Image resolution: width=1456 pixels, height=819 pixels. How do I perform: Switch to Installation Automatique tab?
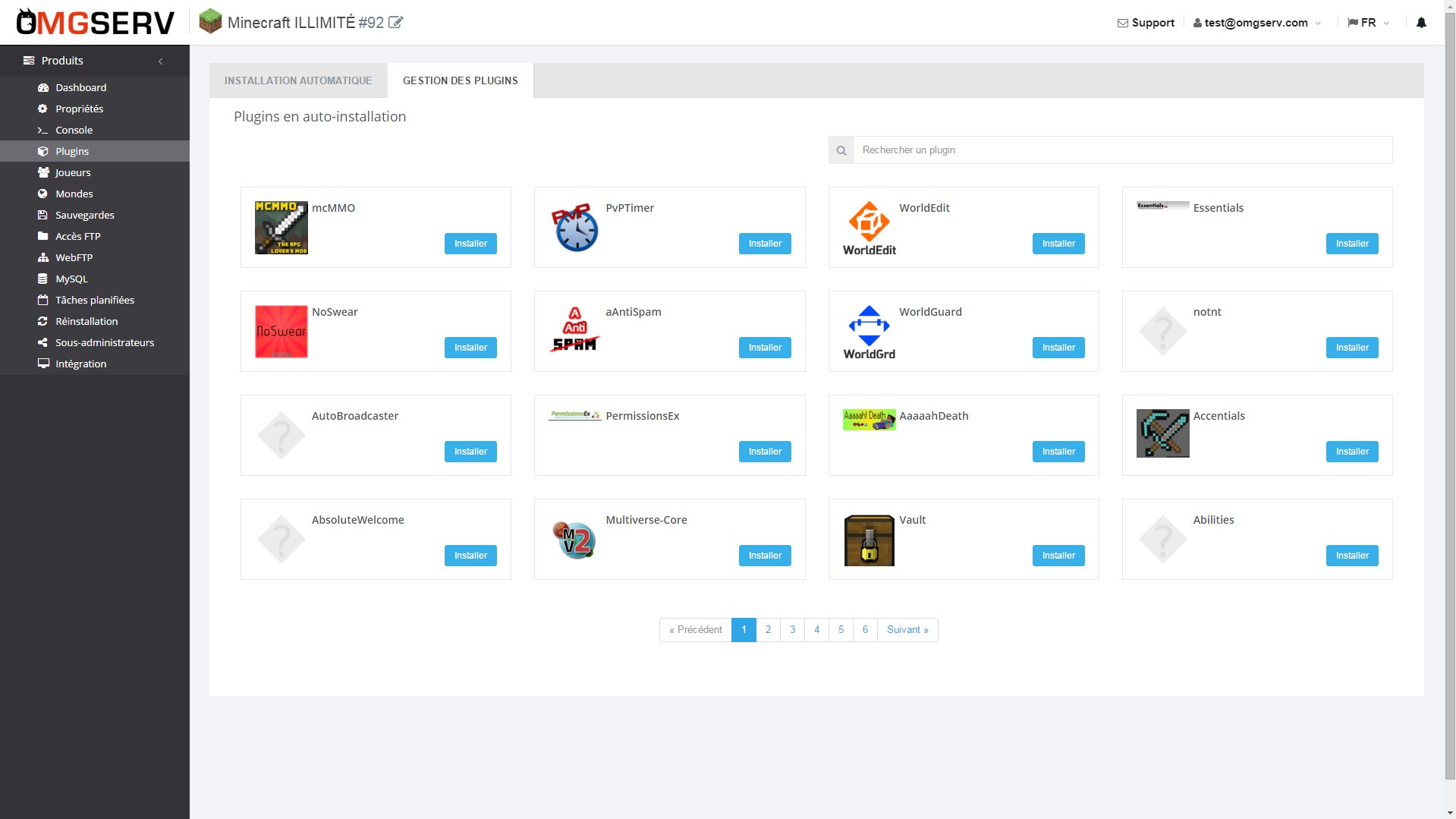(298, 80)
